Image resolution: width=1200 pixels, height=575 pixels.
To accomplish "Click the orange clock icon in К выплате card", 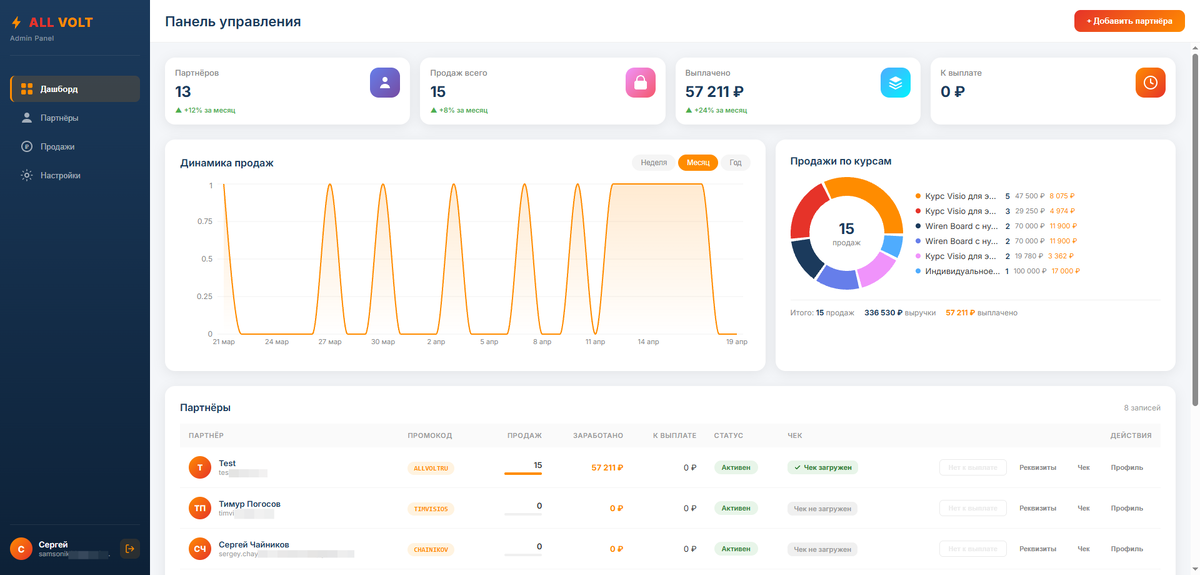I will click(x=1151, y=83).
